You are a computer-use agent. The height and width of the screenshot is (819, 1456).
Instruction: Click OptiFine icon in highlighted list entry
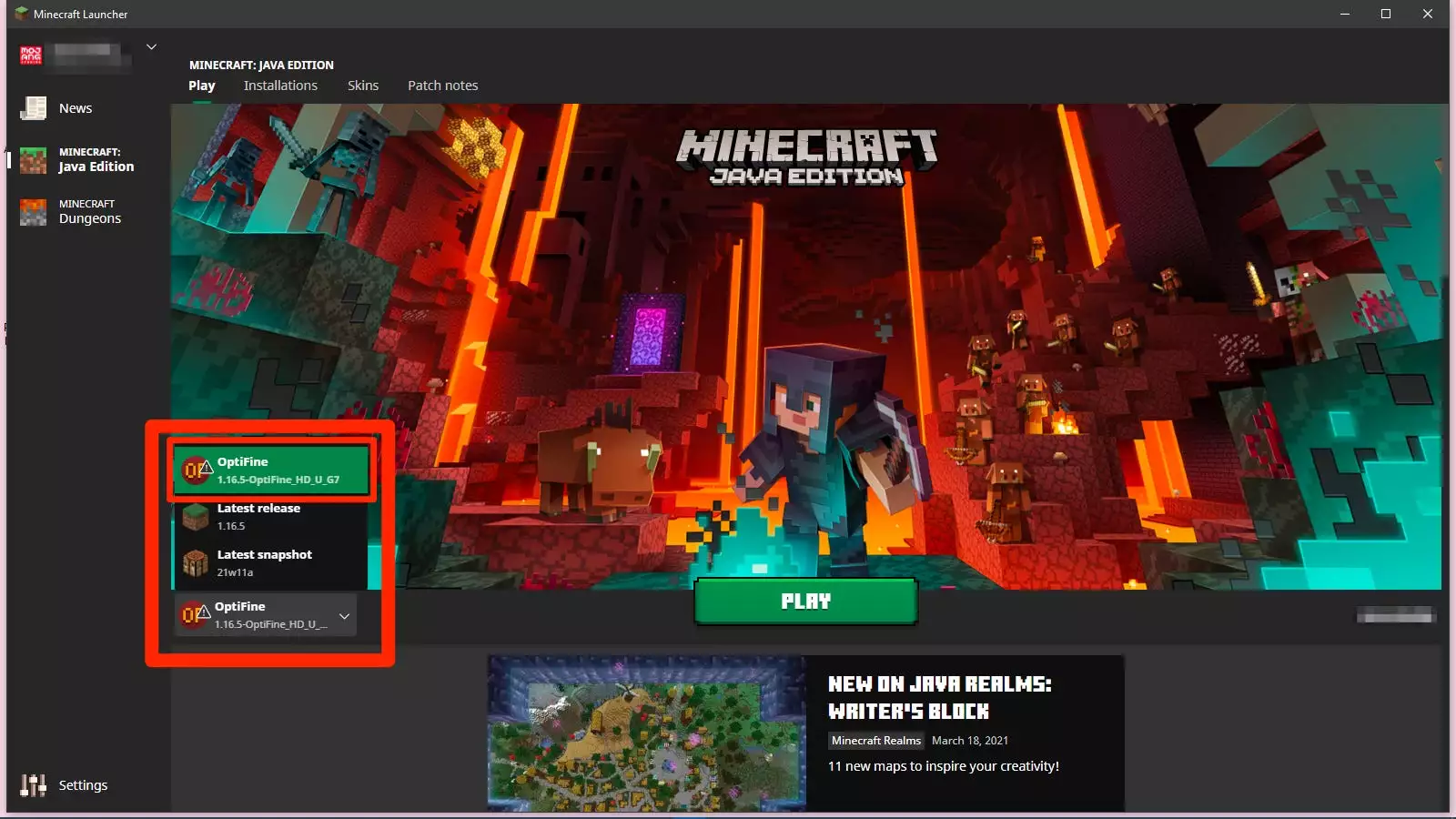[196, 470]
